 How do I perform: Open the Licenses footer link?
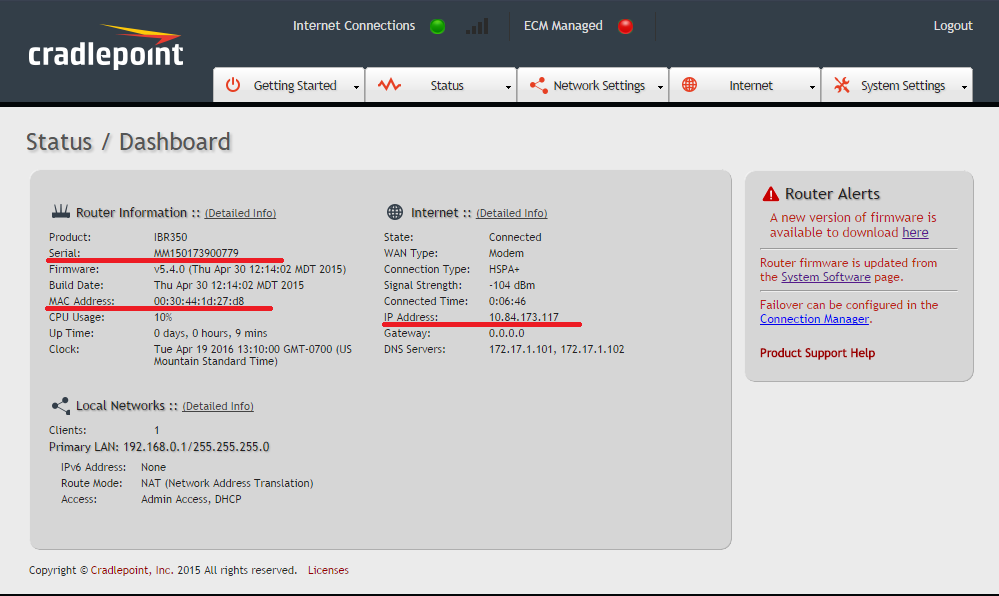328,570
